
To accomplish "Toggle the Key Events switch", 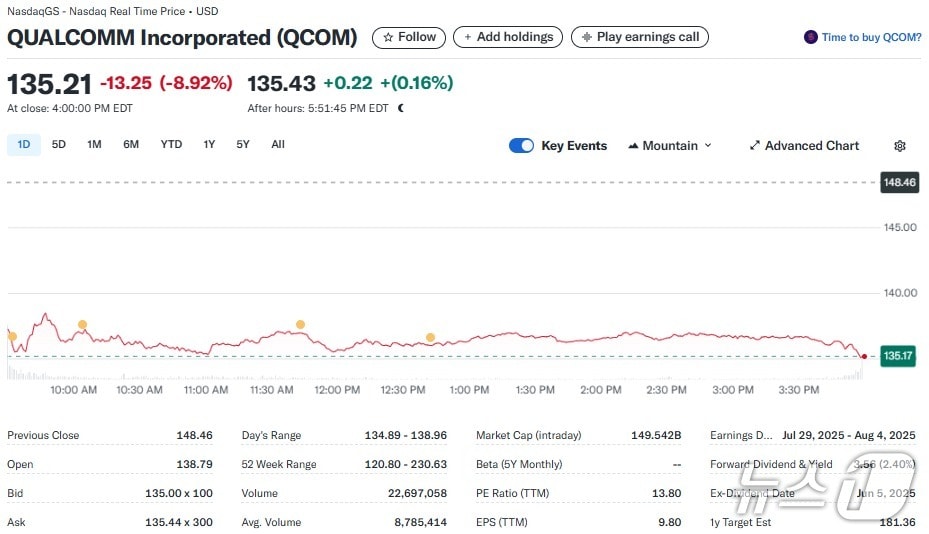I will point(521,146).
